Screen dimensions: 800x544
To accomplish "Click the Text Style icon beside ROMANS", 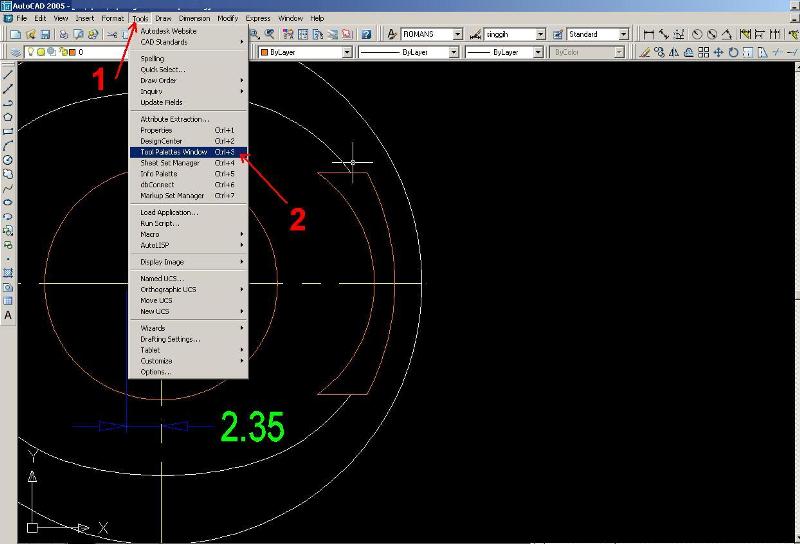I will click(391, 34).
